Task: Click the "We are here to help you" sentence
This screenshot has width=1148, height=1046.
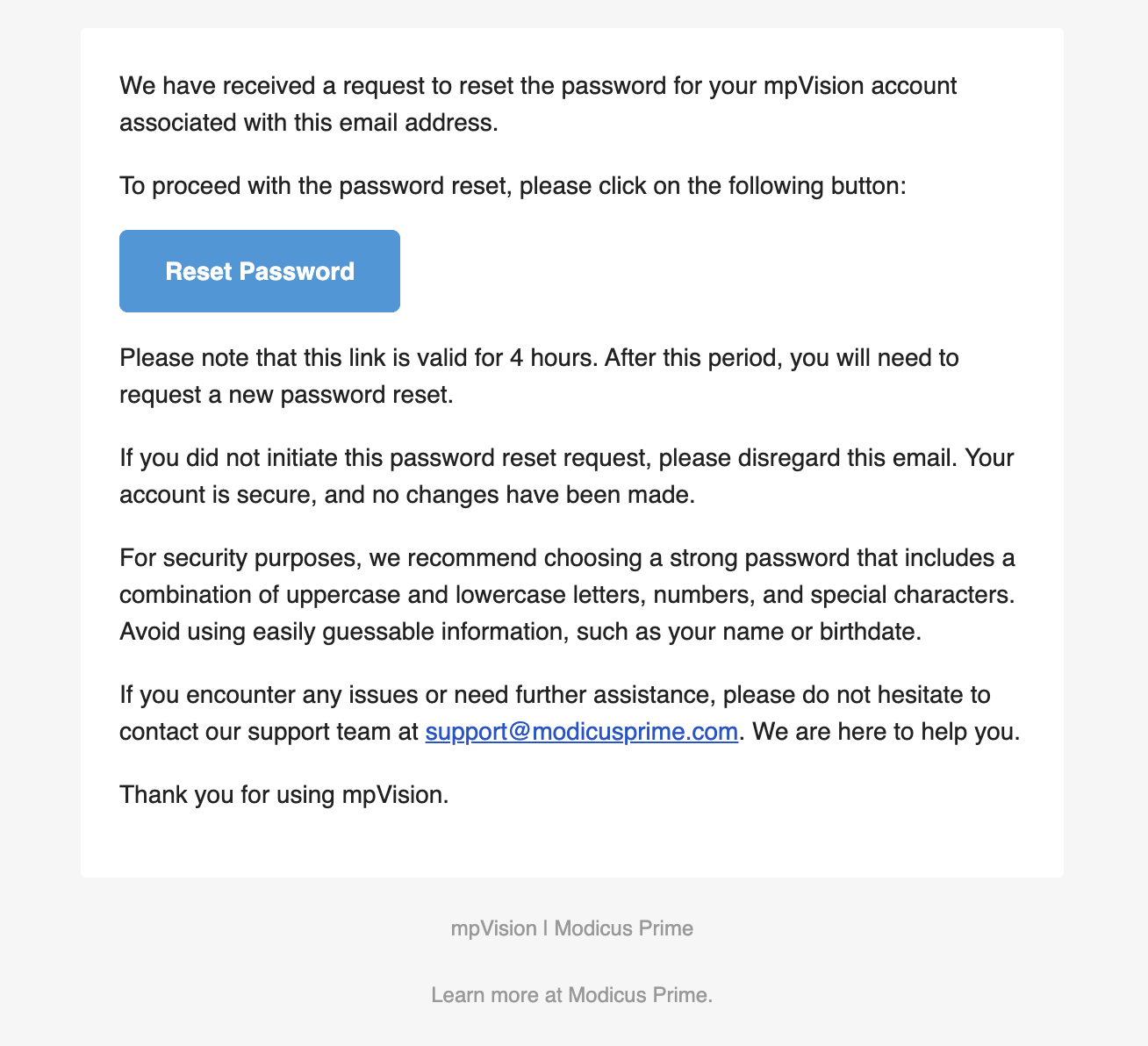Action: pos(886,732)
